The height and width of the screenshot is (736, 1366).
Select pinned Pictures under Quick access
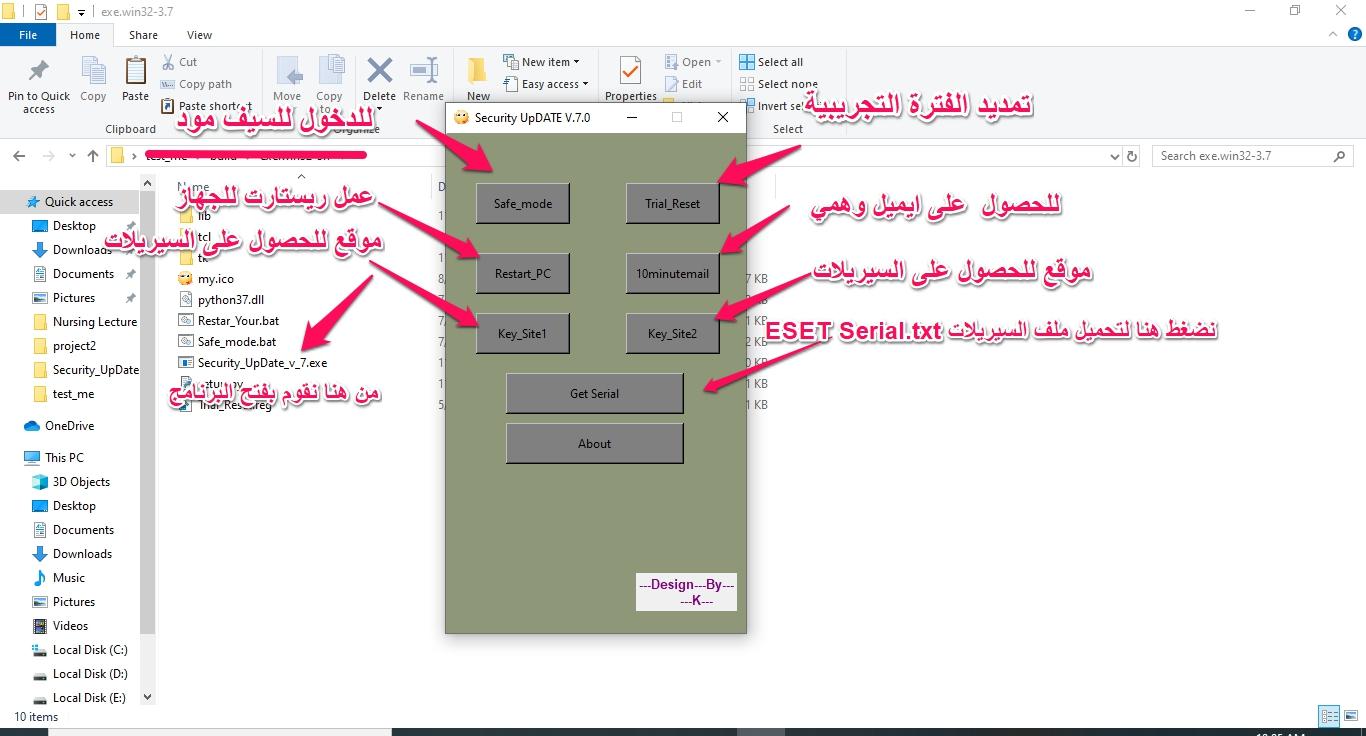(73, 297)
